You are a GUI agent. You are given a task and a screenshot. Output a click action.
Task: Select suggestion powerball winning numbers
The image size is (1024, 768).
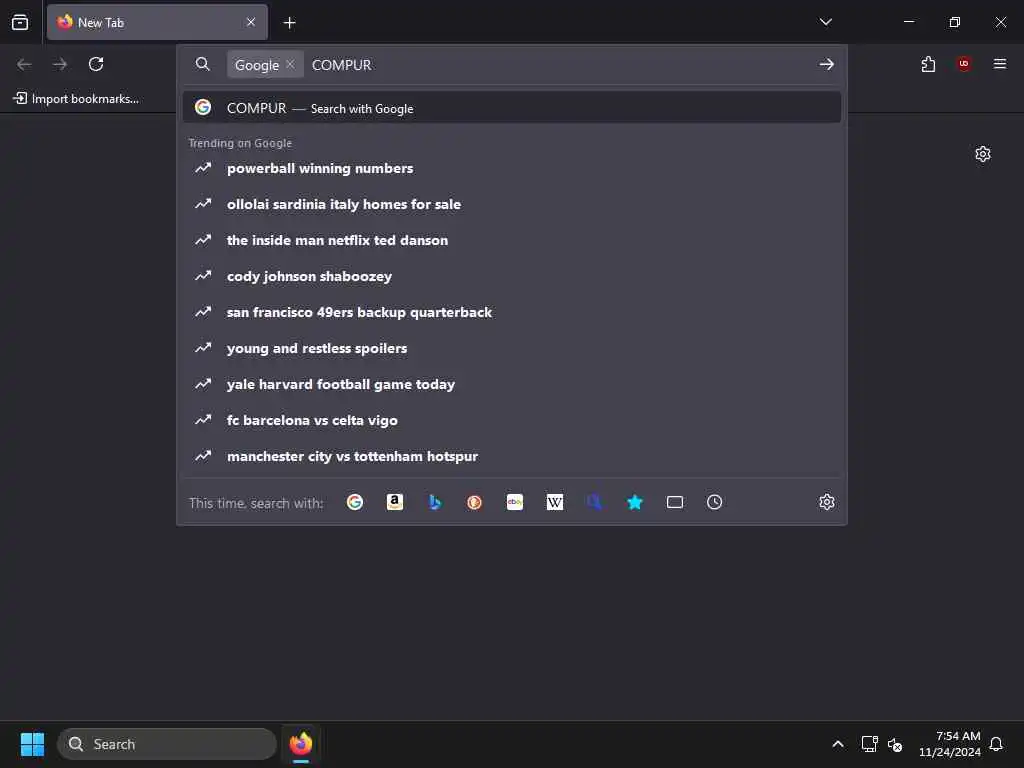512,168
